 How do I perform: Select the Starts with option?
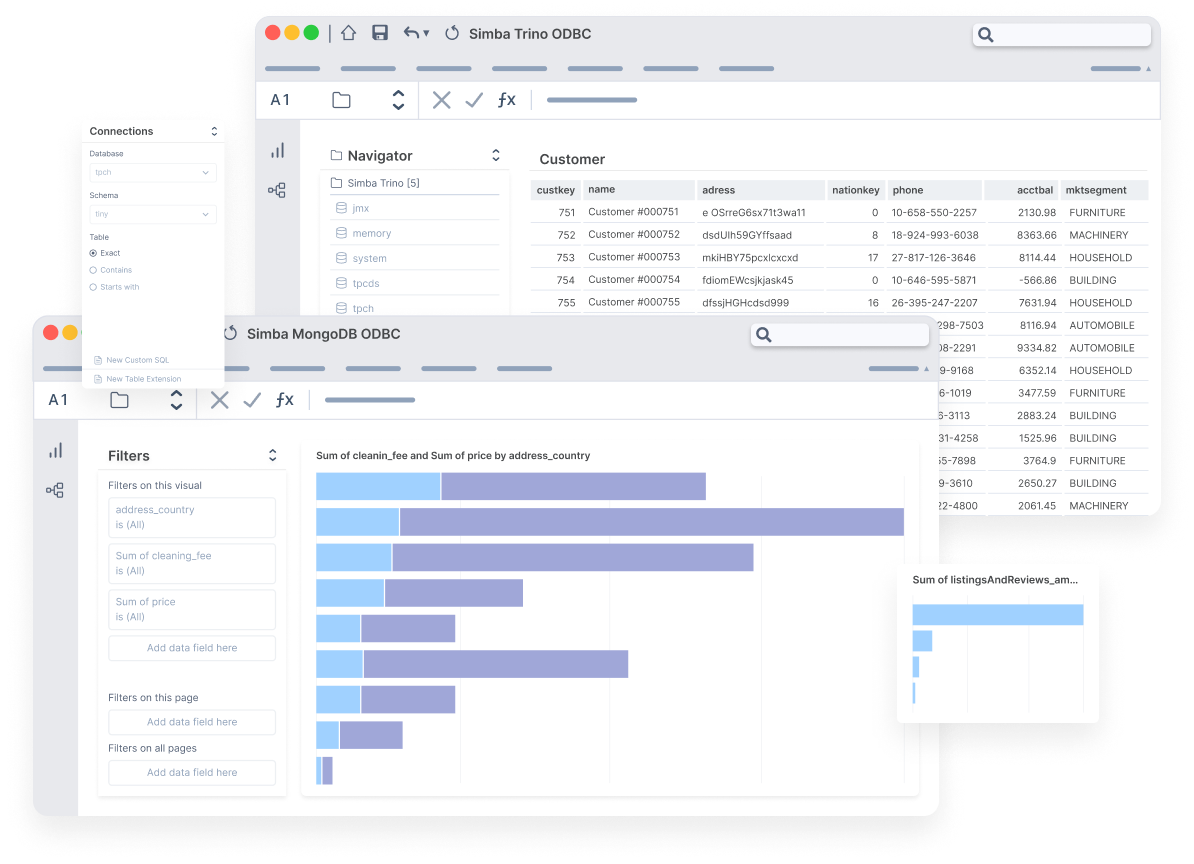(94, 287)
